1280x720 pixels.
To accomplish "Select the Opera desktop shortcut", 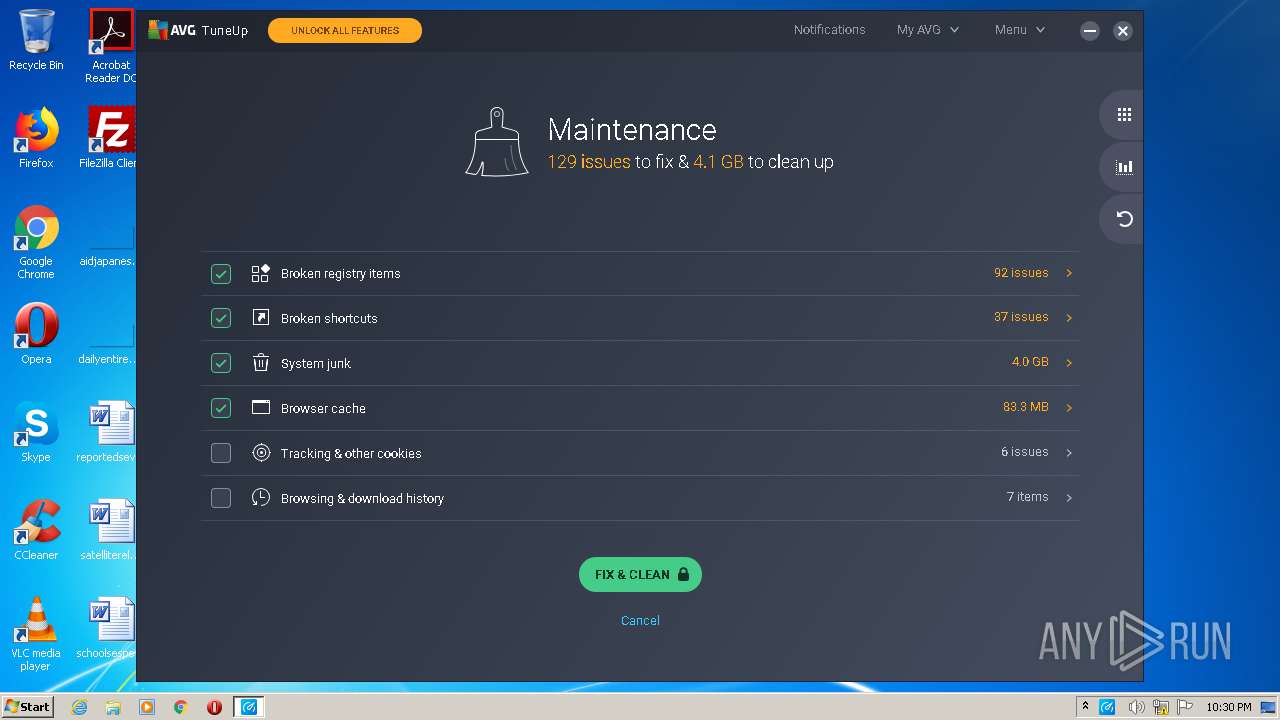I will coord(36,333).
